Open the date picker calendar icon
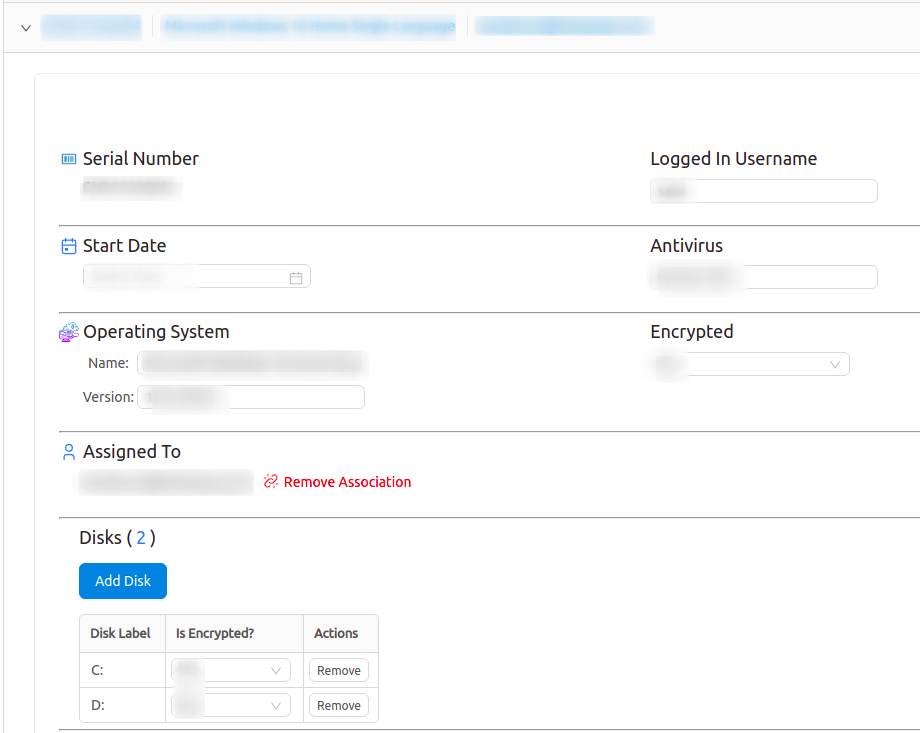 coord(296,277)
